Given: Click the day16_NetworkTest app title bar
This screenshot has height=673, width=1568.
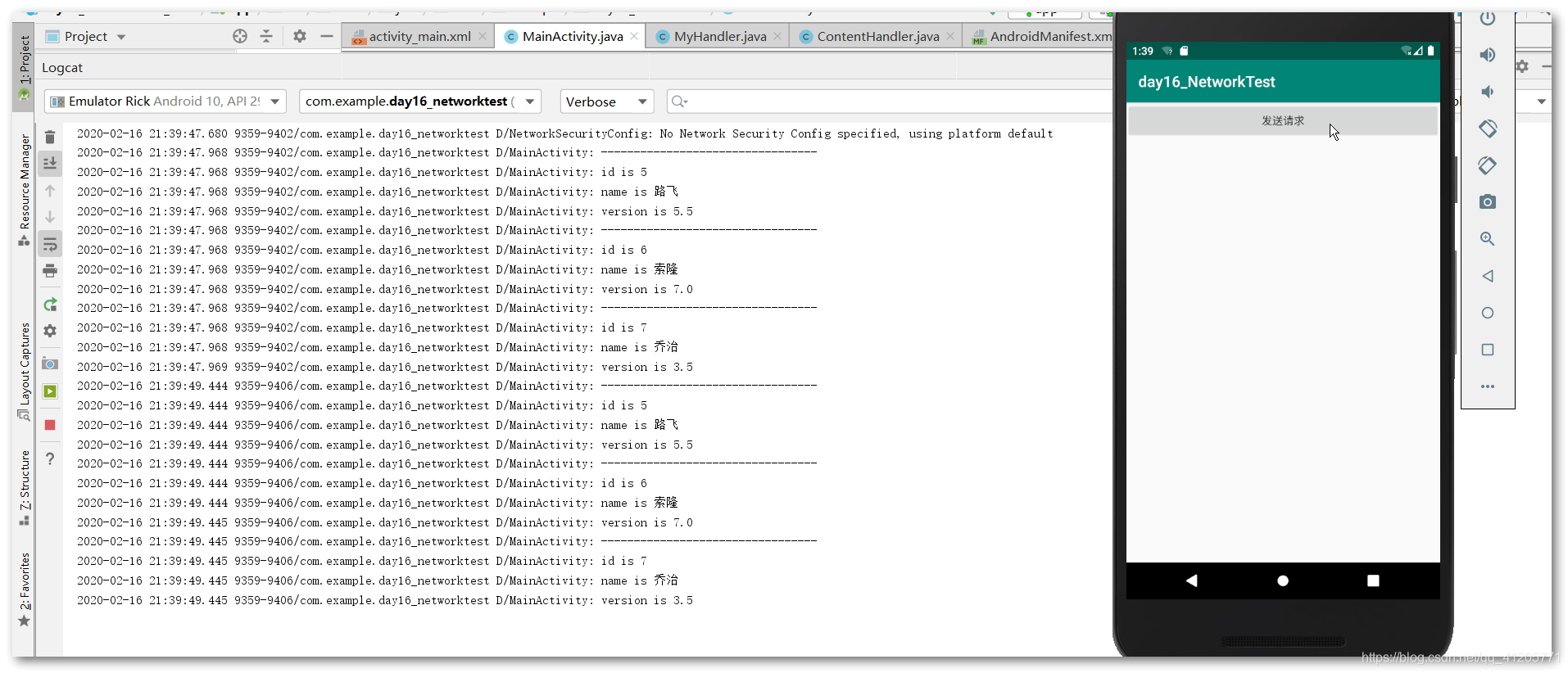Looking at the screenshot, I should [1283, 82].
